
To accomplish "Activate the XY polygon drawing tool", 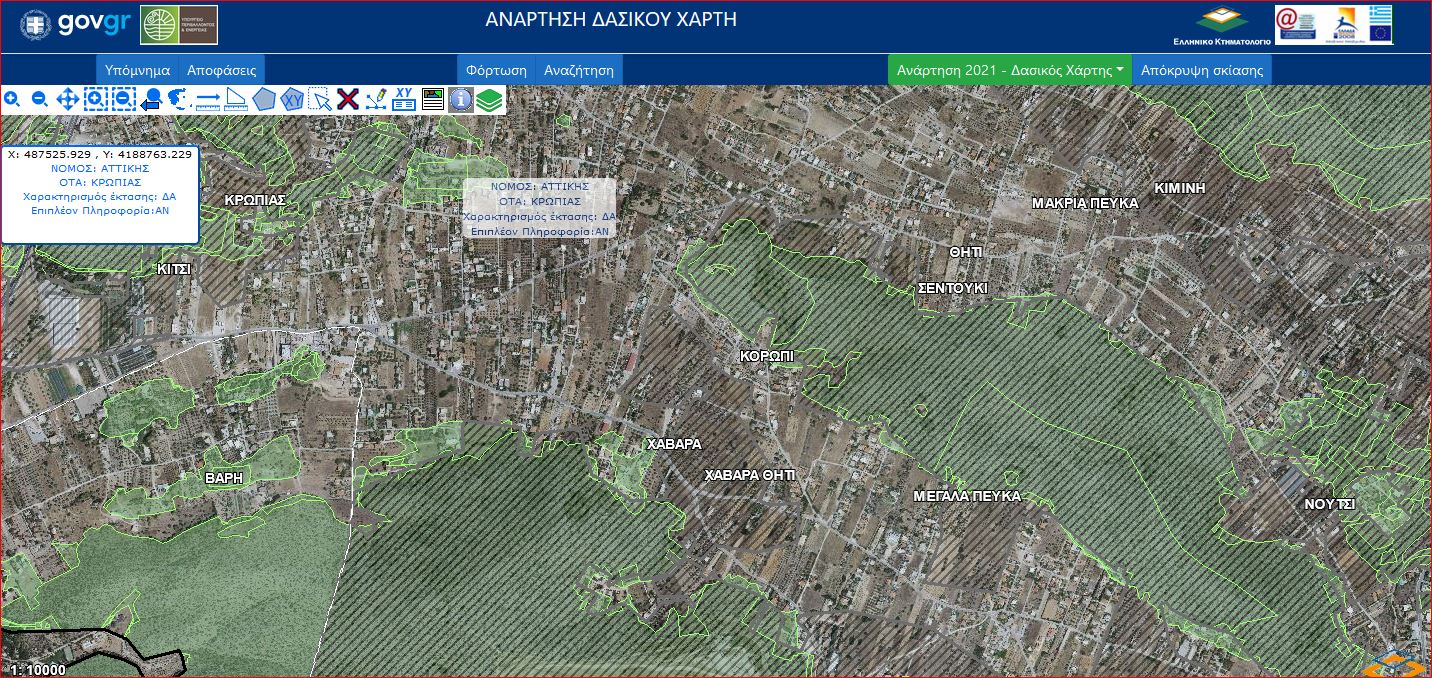I will tap(292, 99).
